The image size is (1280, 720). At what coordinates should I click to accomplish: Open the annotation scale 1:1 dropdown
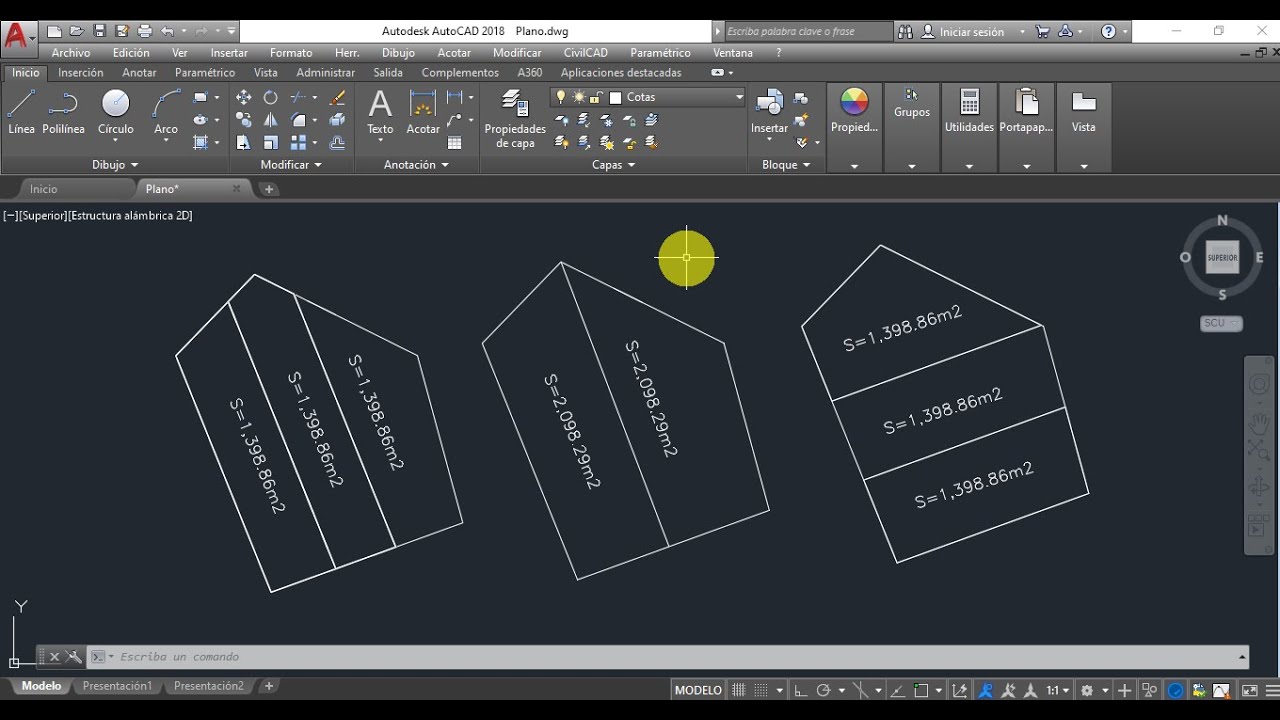(x=1058, y=690)
